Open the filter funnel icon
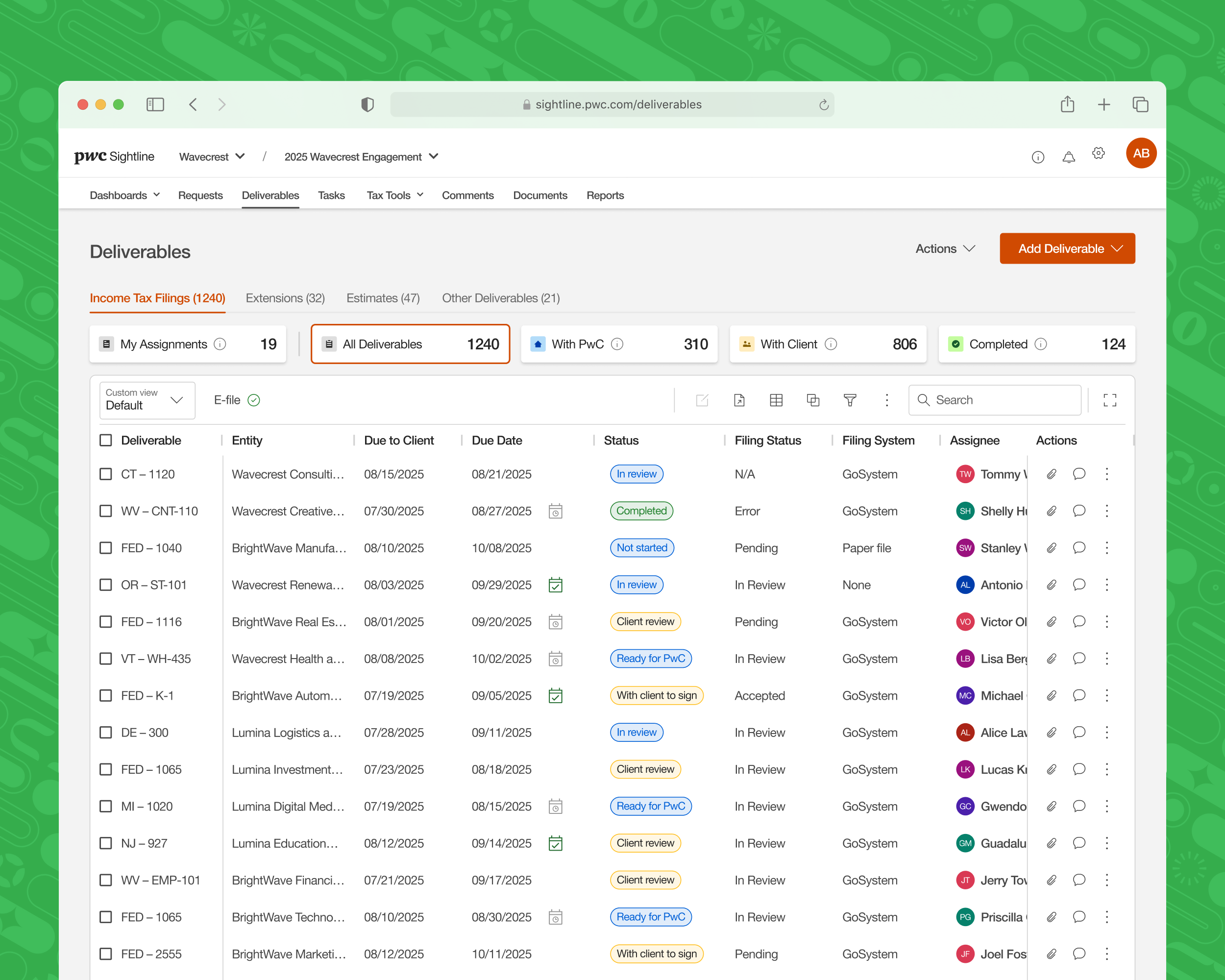Image resolution: width=1225 pixels, height=980 pixels. pos(850,400)
